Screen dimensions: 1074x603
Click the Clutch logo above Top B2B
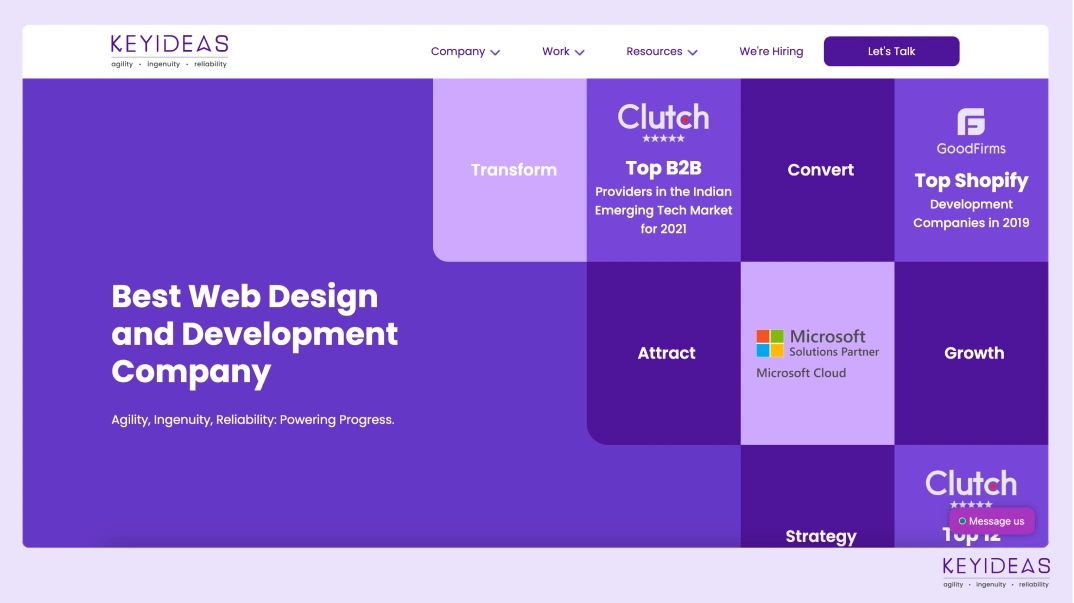coord(663,117)
